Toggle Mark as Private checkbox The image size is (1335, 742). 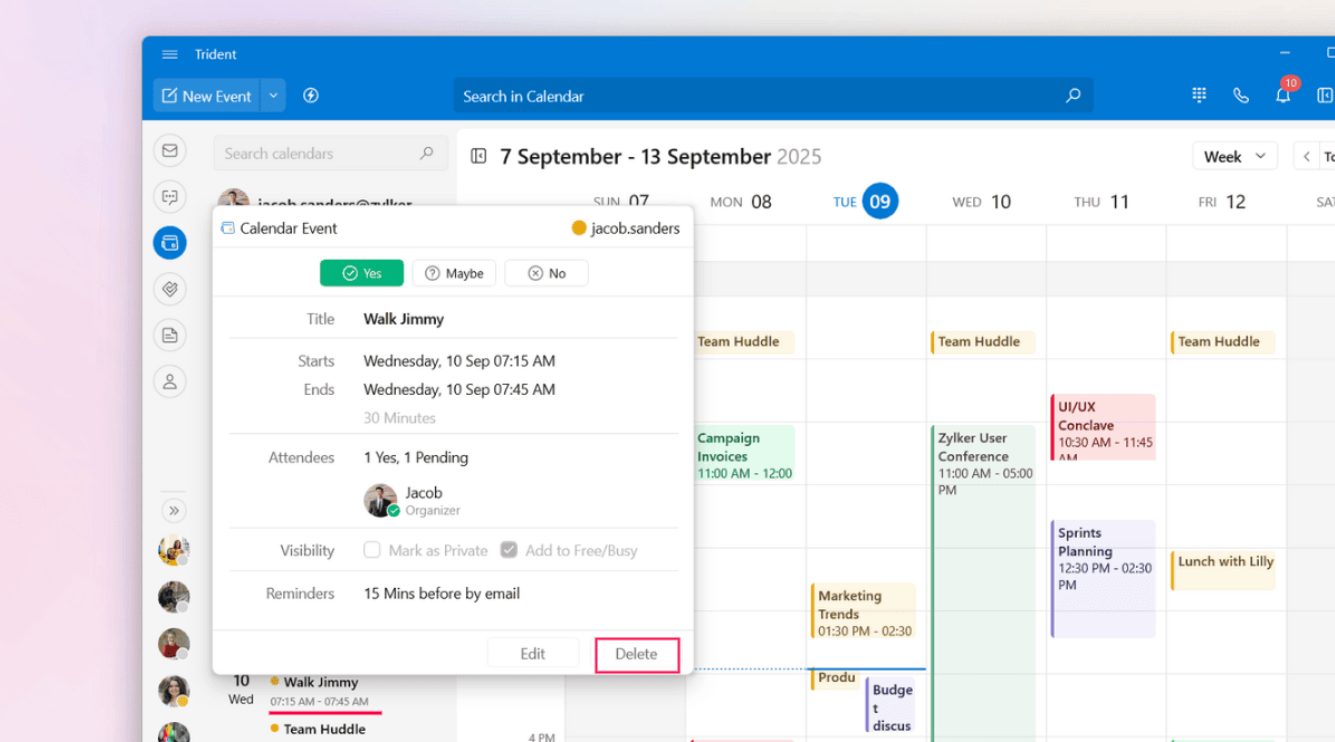coord(372,550)
